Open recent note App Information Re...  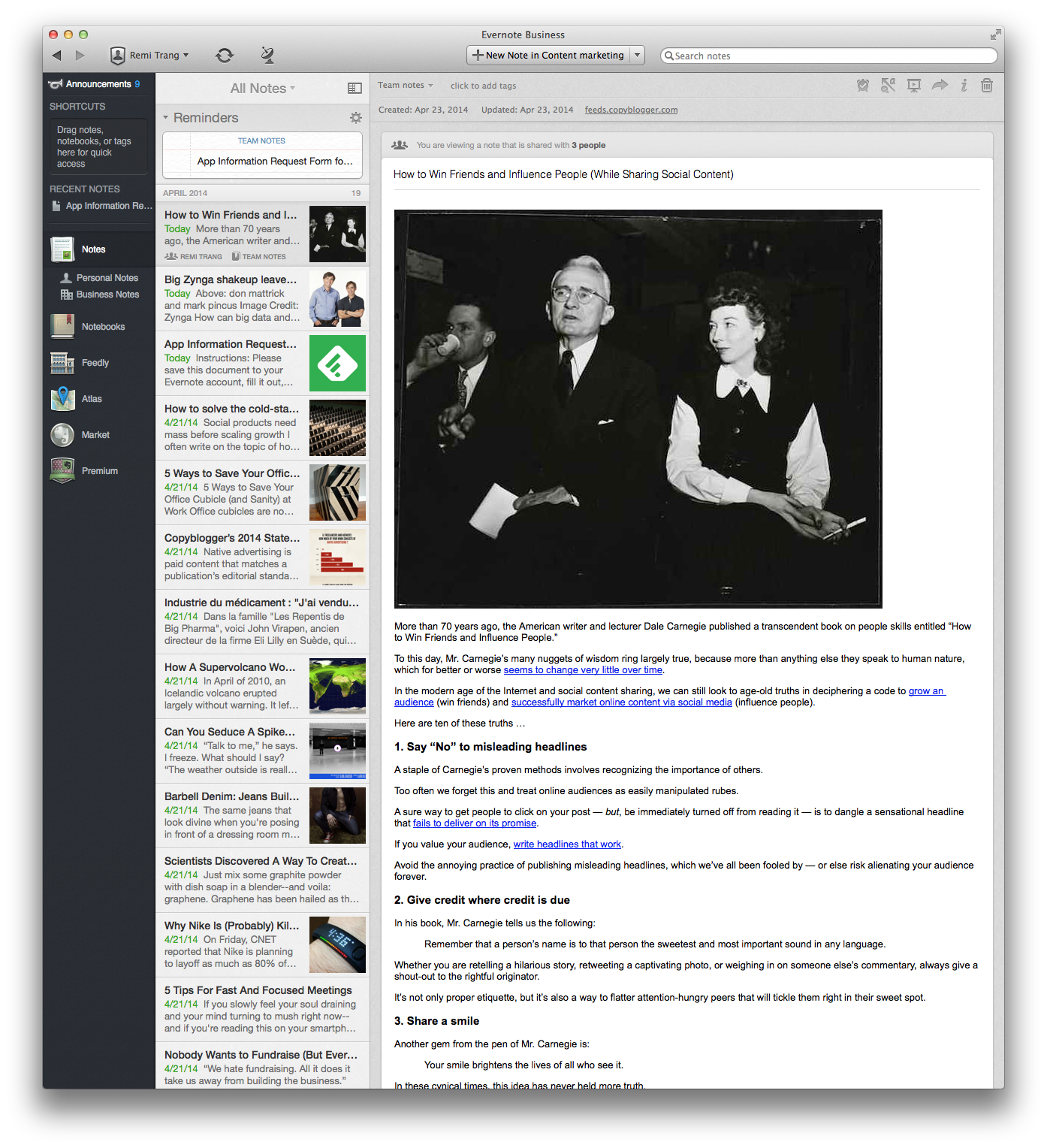(101, 206)
